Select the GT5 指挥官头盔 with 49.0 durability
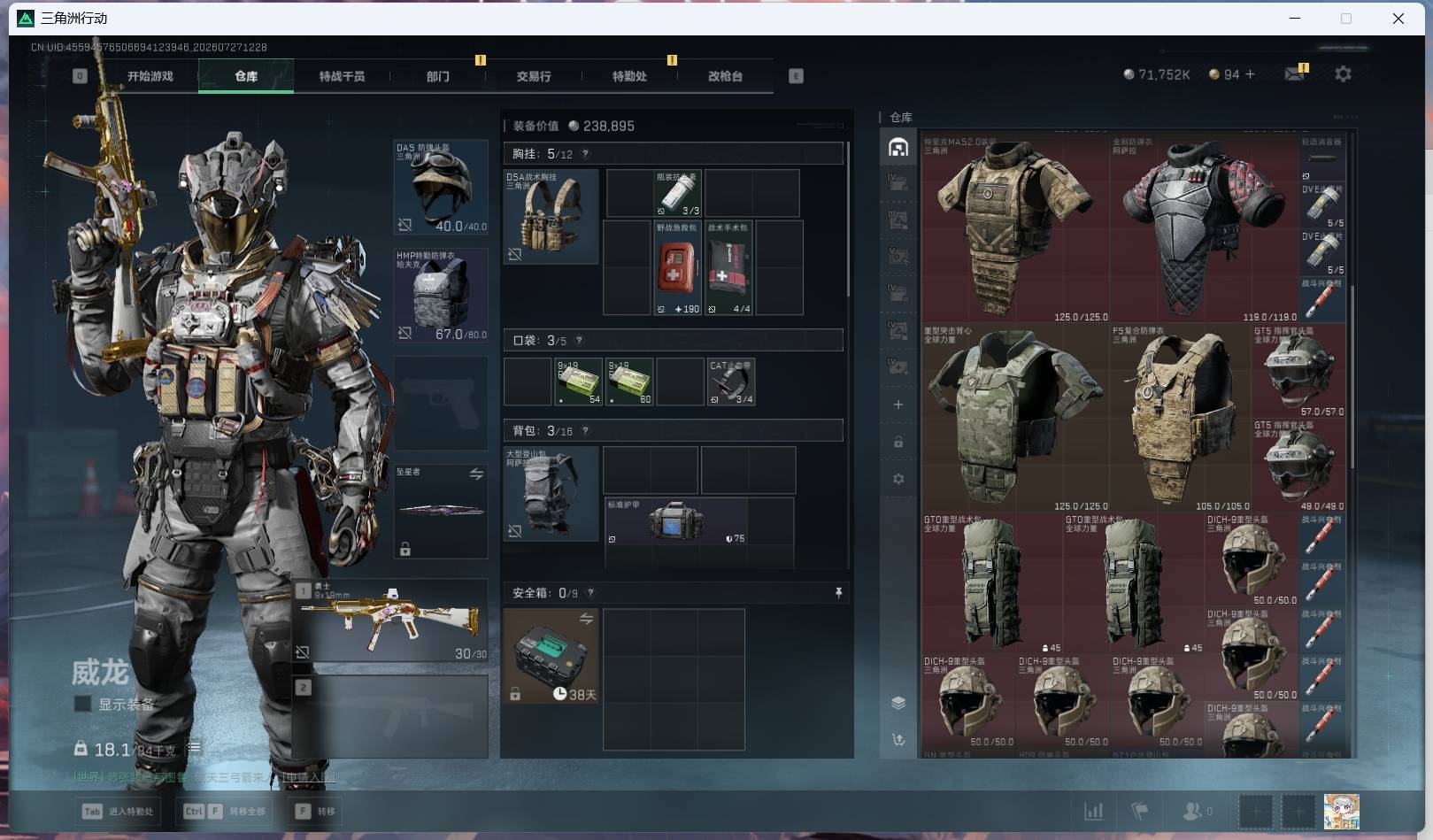1433x840 pixels. click(x=1299, y=466)
